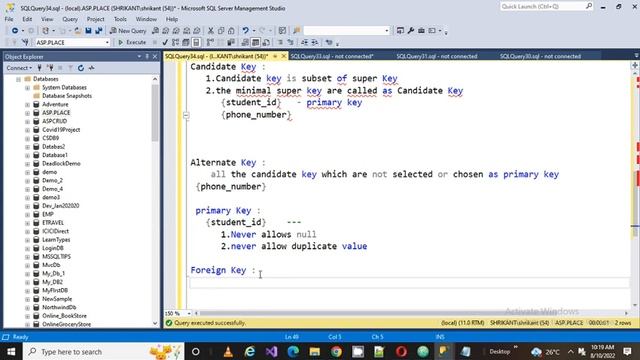The image size is (640, 360).
Task: Collapse the Databases tree node
Action: pyautogui.click(x=18, y=79)
